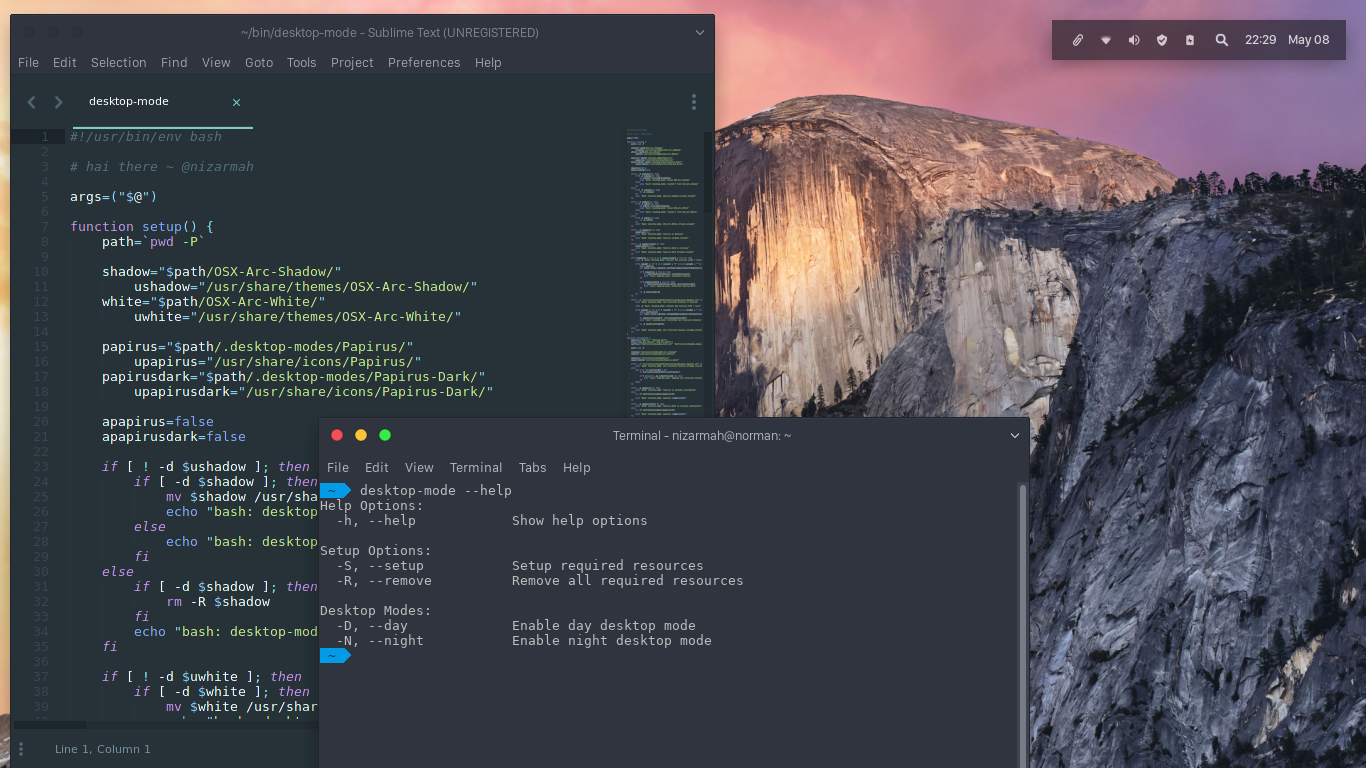Click '-N, --night' option in Terminal

coord(380,641)
